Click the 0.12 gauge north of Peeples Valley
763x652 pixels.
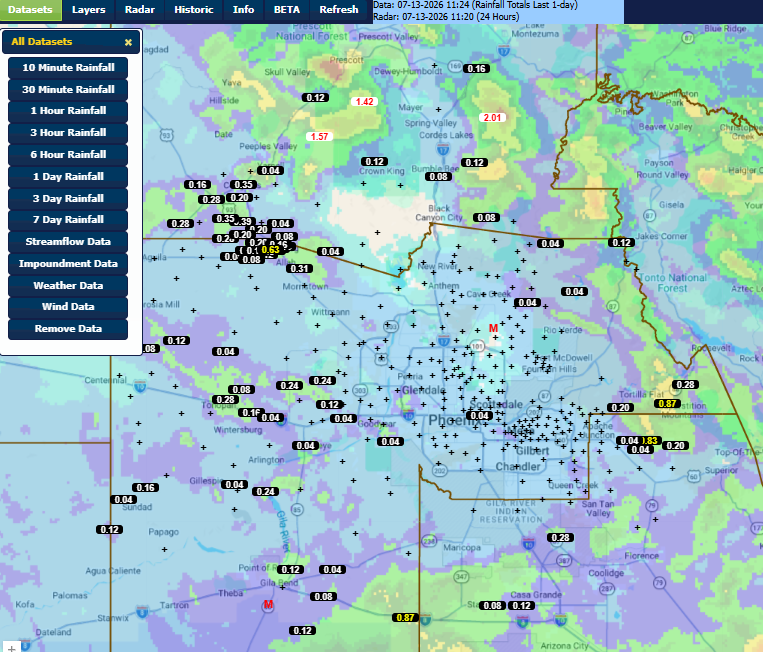[316, 98]
